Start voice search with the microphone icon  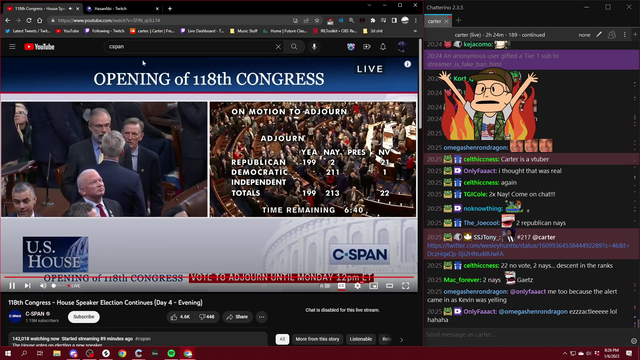click(x=314, y=47)
